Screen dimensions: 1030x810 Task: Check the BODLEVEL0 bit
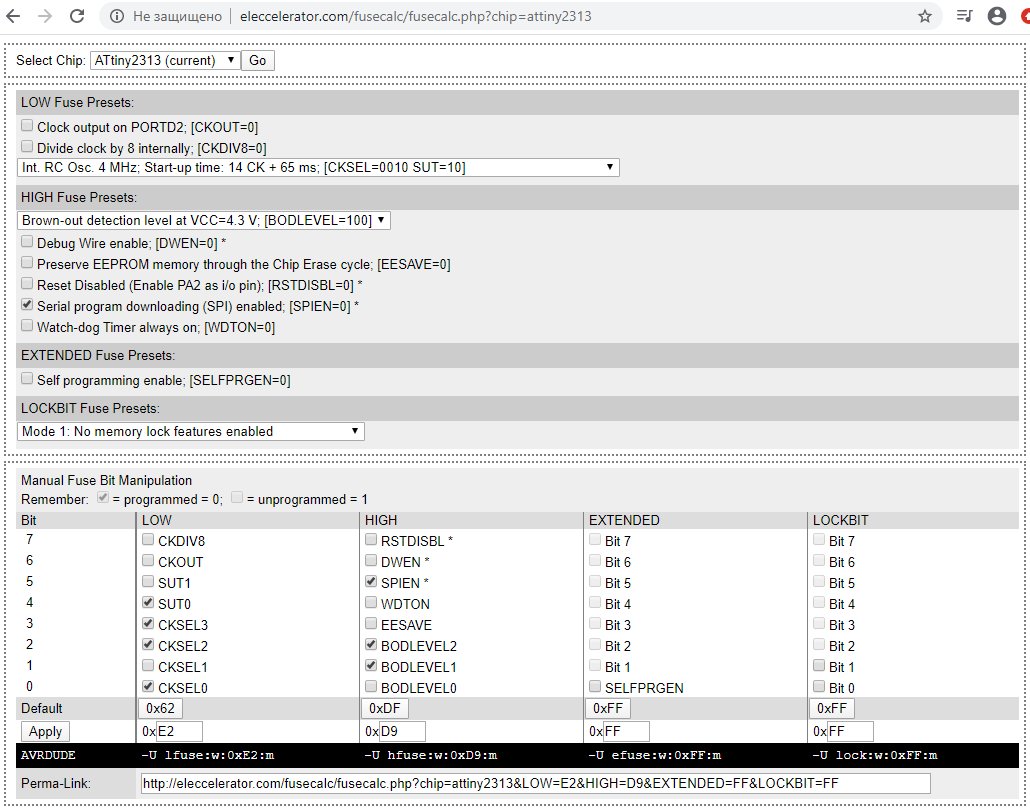pos(371,686)
